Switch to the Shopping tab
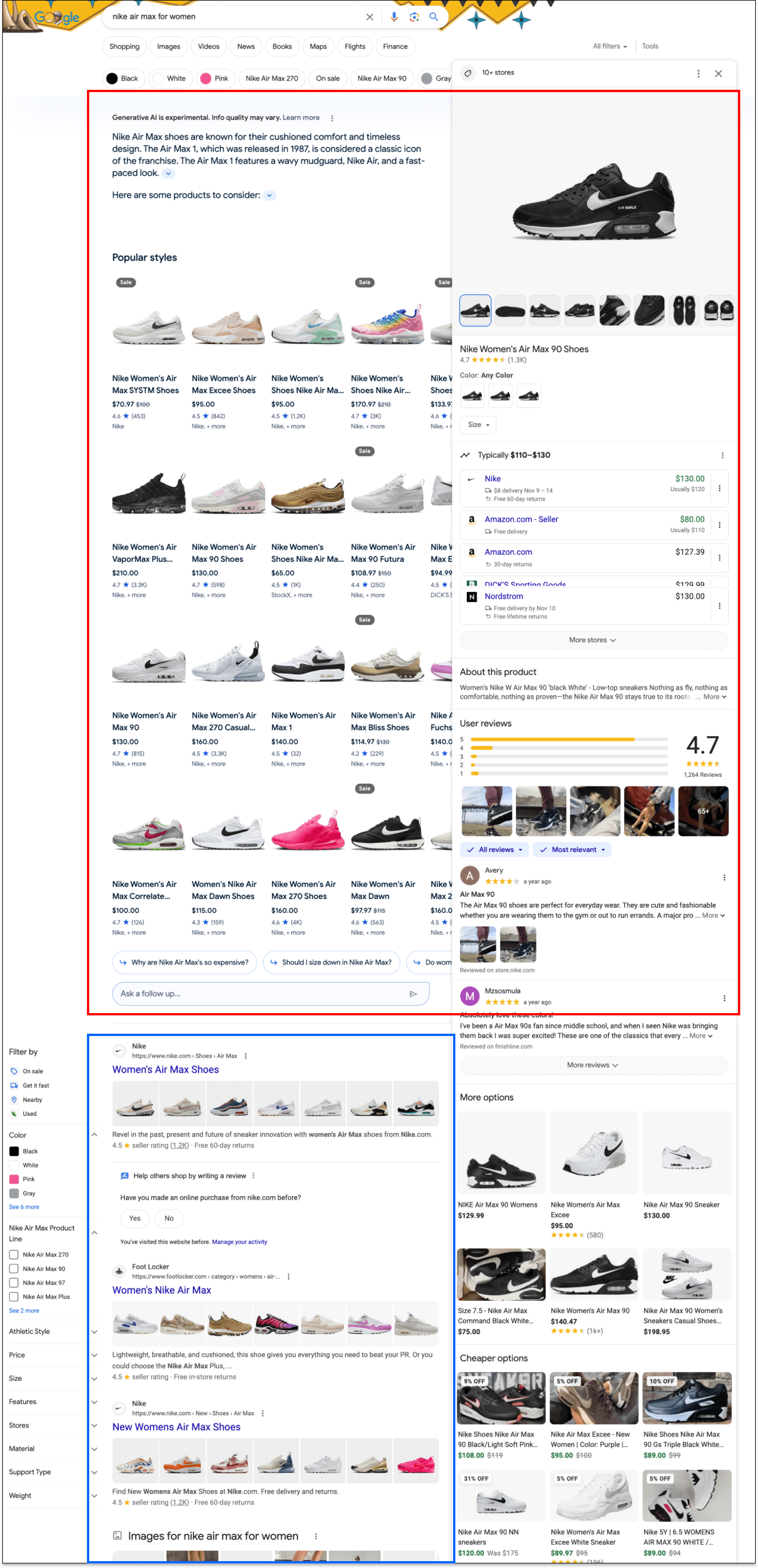 124,46
